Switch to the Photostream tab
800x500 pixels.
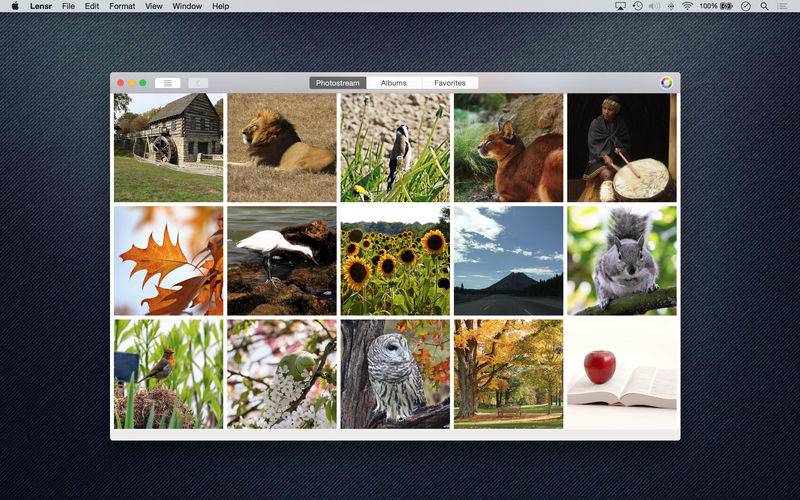337,83
